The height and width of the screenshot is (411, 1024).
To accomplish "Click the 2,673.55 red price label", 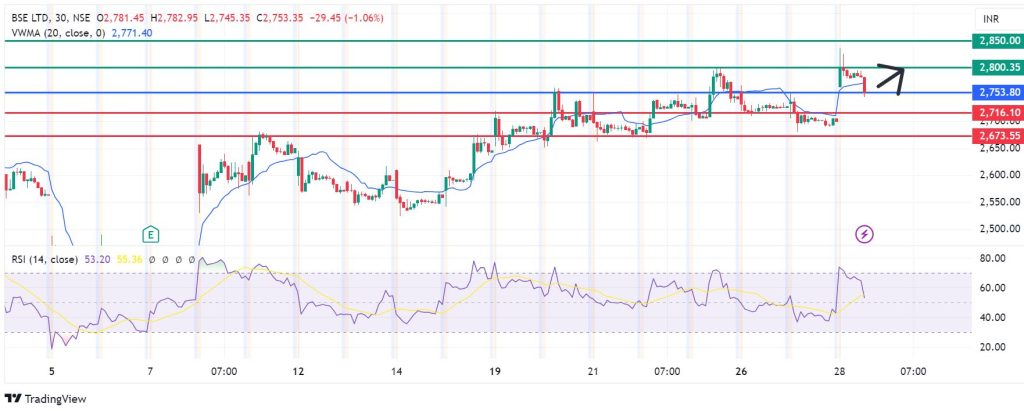I will (997, 135).
